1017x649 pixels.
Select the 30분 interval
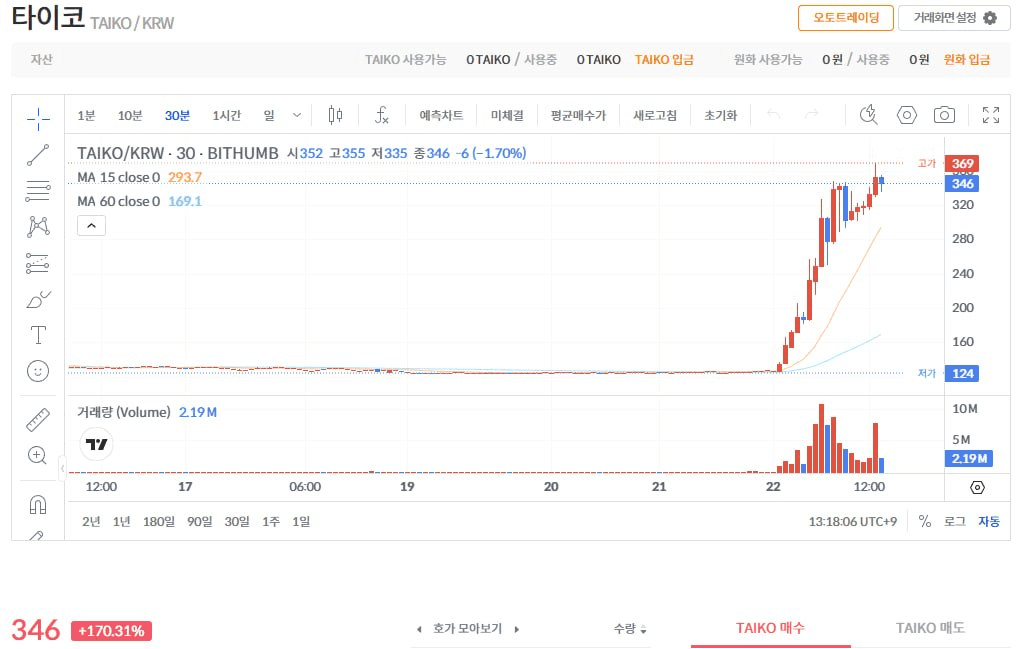click(x=177, y=115)
